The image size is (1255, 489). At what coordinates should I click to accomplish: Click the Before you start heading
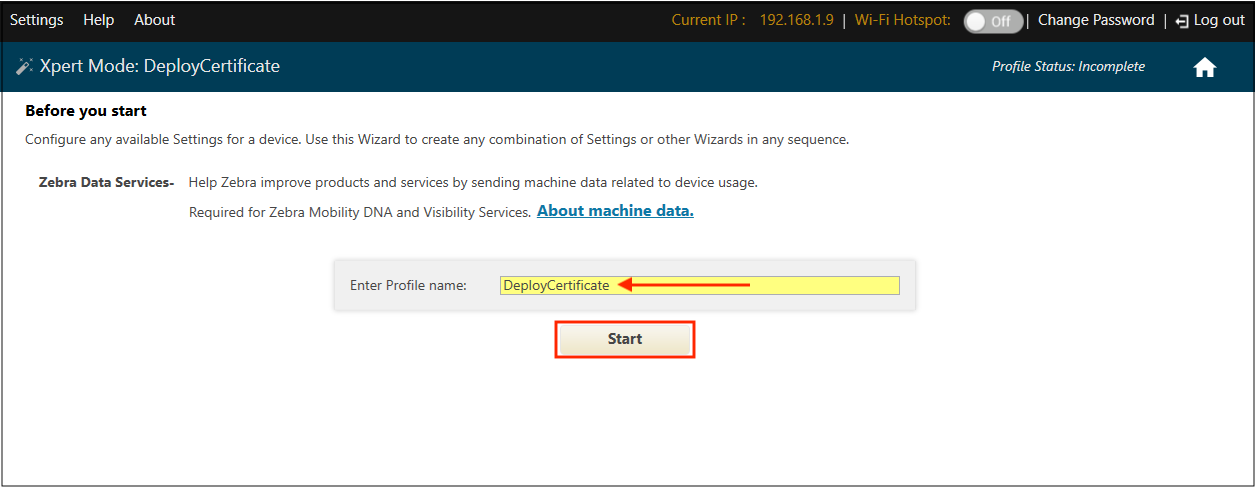pyautogui.click(x=86, y=111)
